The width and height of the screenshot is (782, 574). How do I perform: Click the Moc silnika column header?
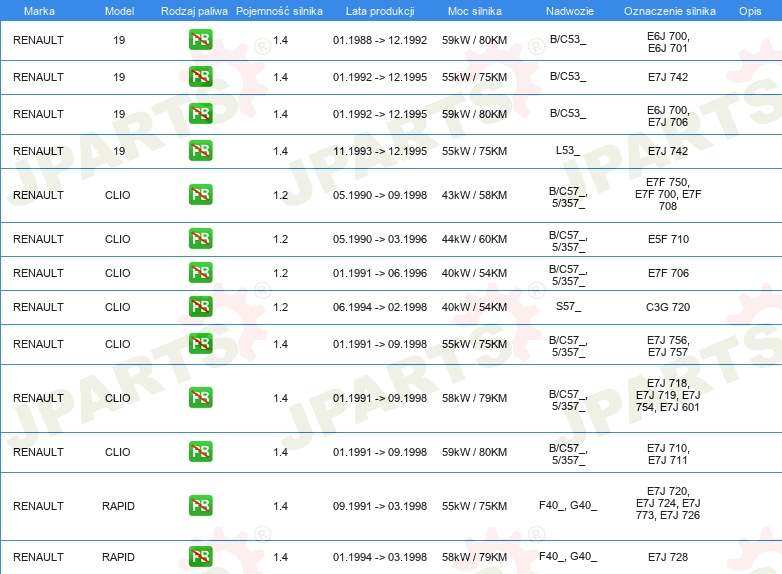[x=474, y=11]
